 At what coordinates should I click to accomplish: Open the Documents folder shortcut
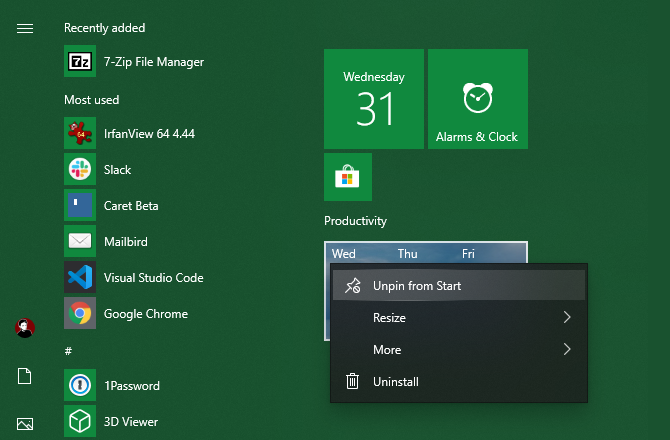25,376
